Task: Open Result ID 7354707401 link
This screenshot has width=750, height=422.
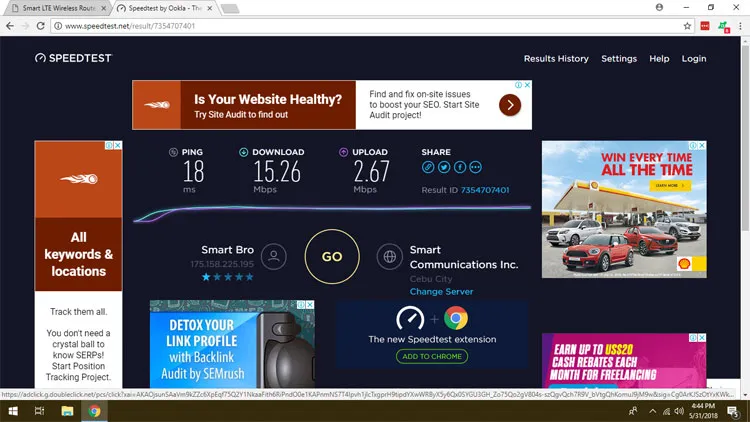Action: click(x=485, y=190)
